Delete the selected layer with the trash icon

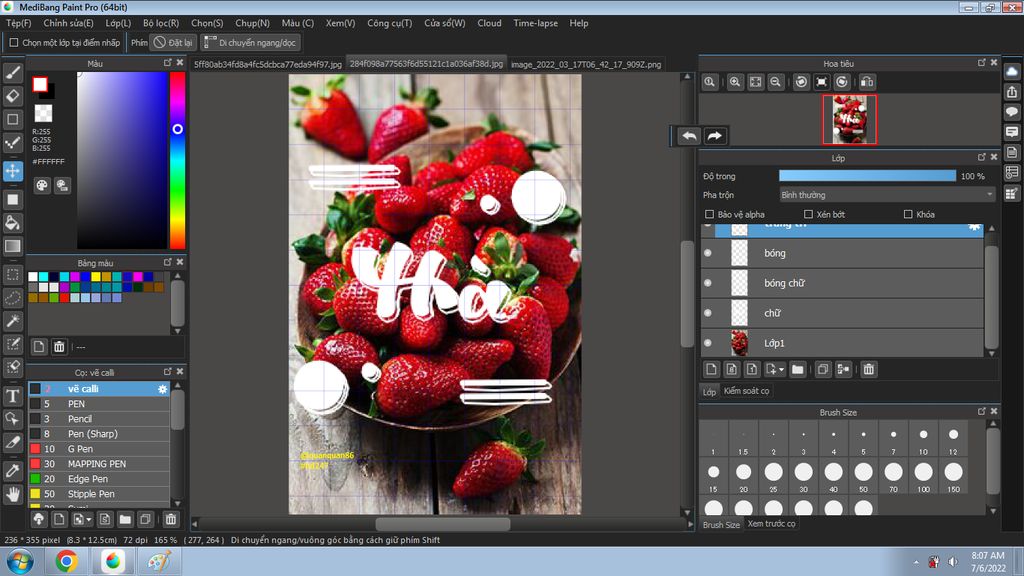(x=869, y=370)
